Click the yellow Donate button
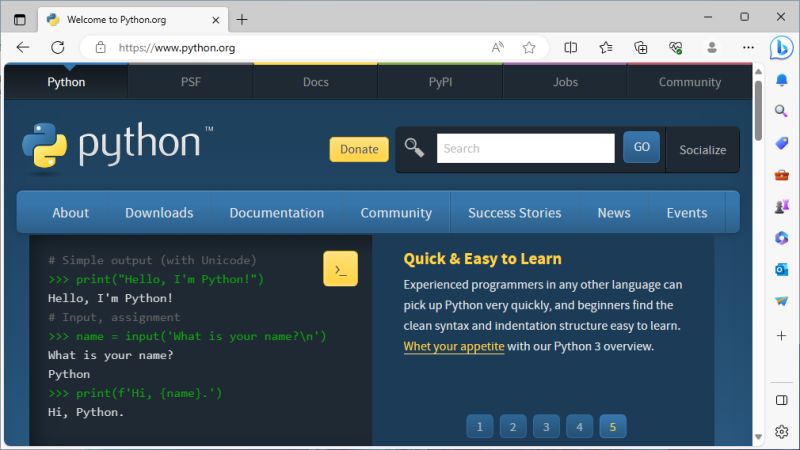This screenshot has height=450, width=800. point(359,149)
